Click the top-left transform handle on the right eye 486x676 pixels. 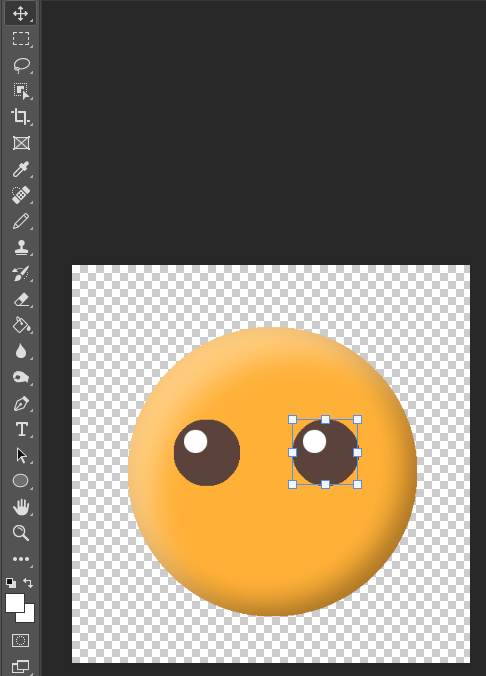coord(292,419)
